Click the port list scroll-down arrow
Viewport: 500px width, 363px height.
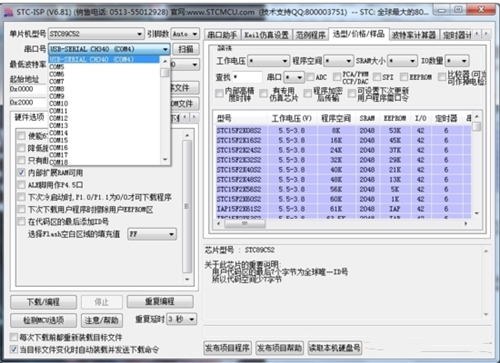165,160
